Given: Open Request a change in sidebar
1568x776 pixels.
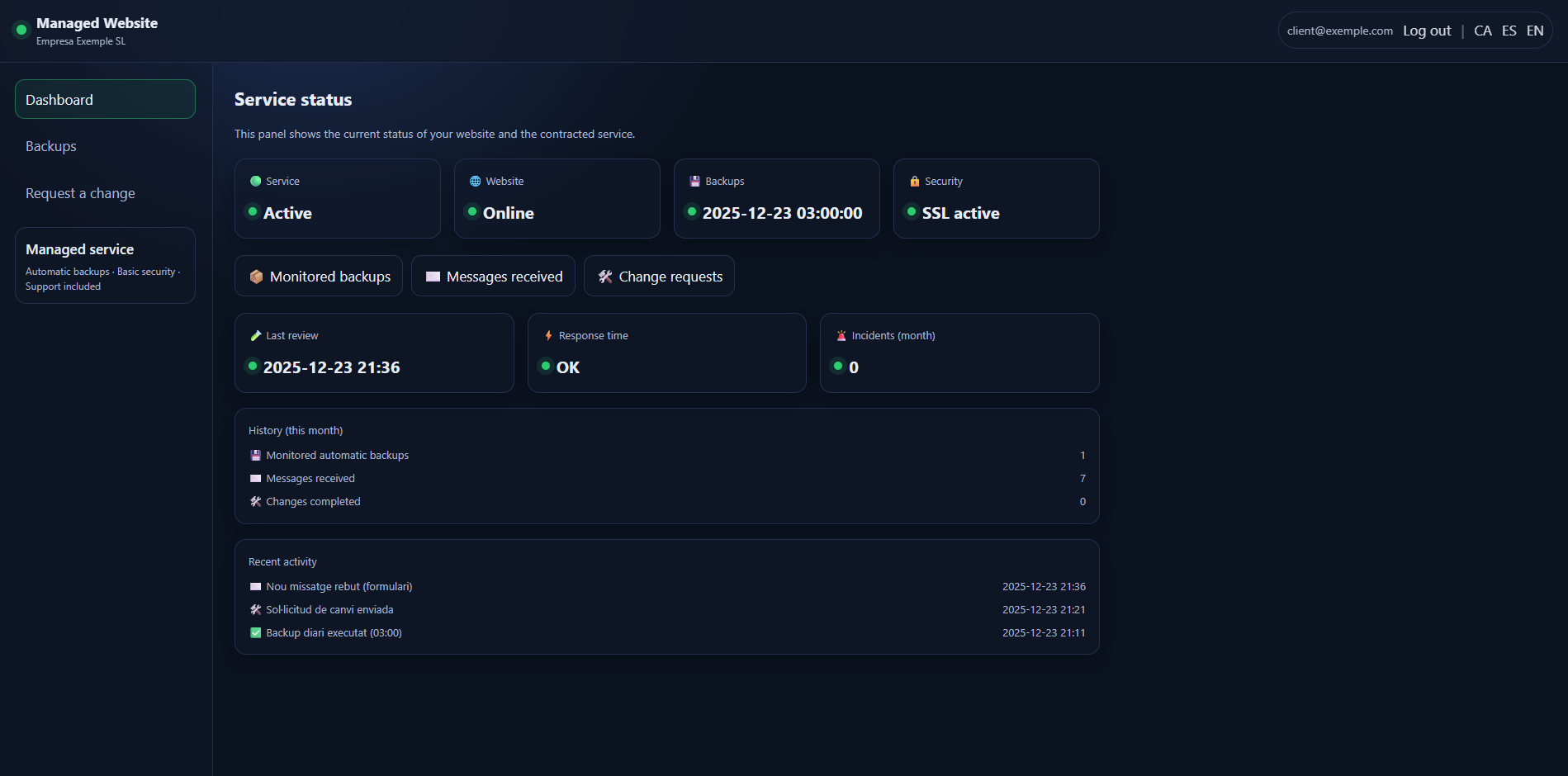Looking at the screenshot, I should tap(80, 193).
